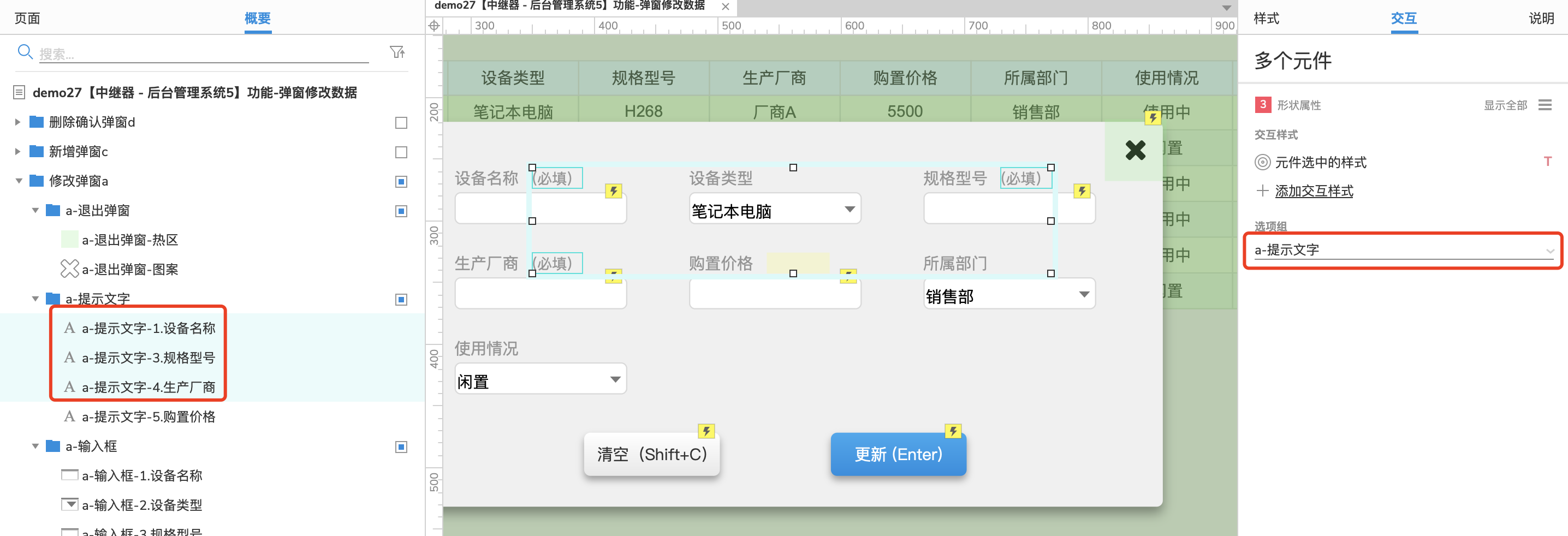Click lightning badge on 清空 button

coord(706,431)
